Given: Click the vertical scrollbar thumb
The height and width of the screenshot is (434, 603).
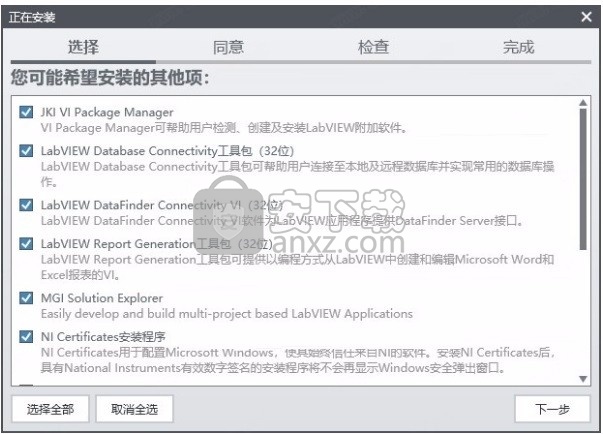Looking at the screenshot, I should tap(583, 179).
